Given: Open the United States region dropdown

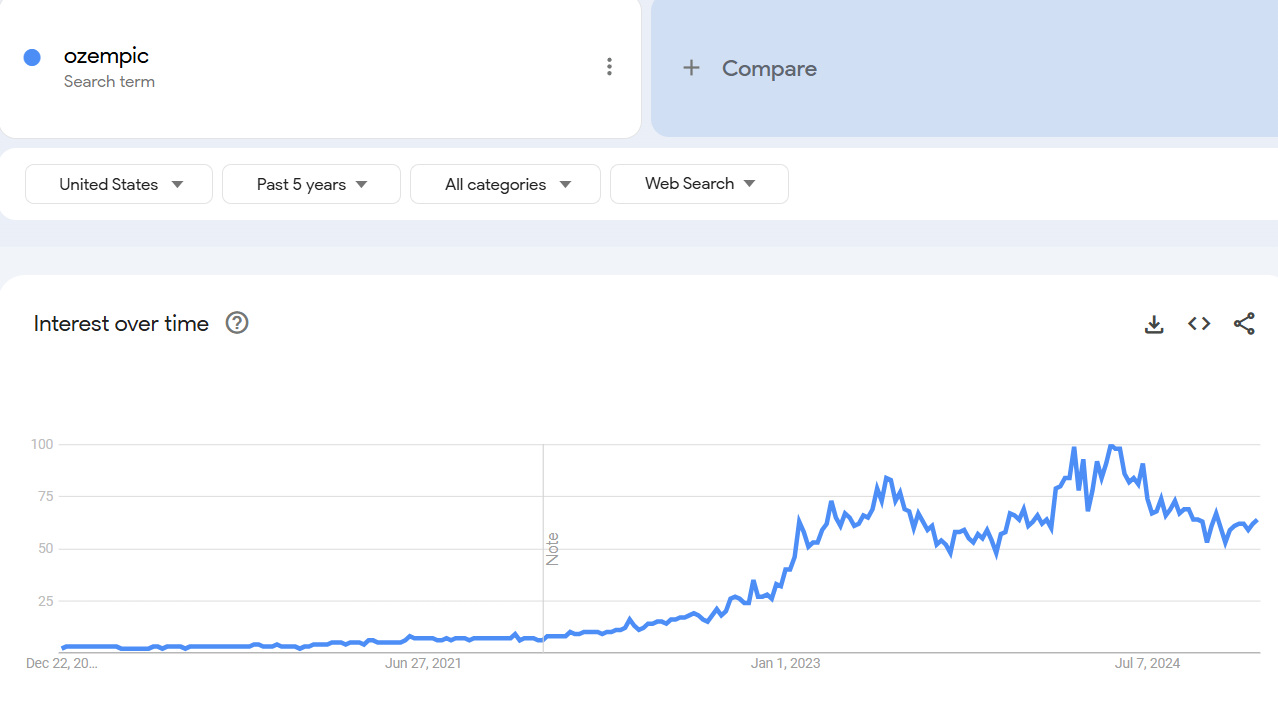Looking at the screenshot, I should click(x=119, y=184).
